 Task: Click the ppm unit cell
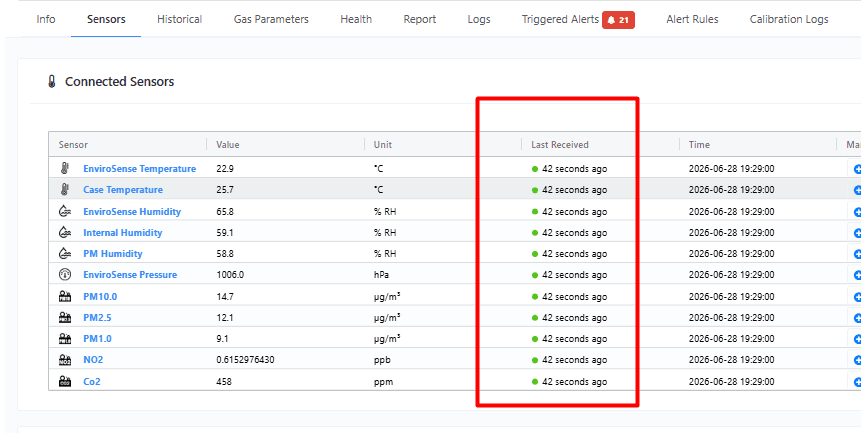pos(383,382)
